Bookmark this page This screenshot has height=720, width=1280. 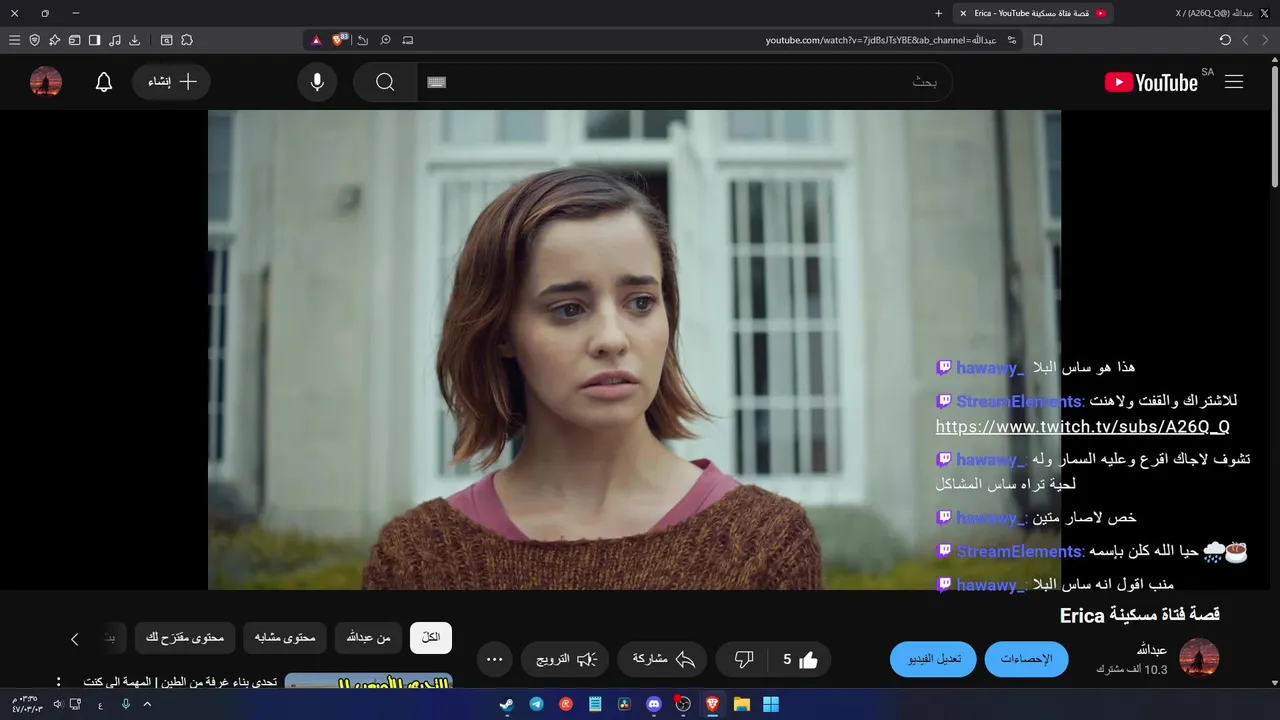tap(1038, 40)
